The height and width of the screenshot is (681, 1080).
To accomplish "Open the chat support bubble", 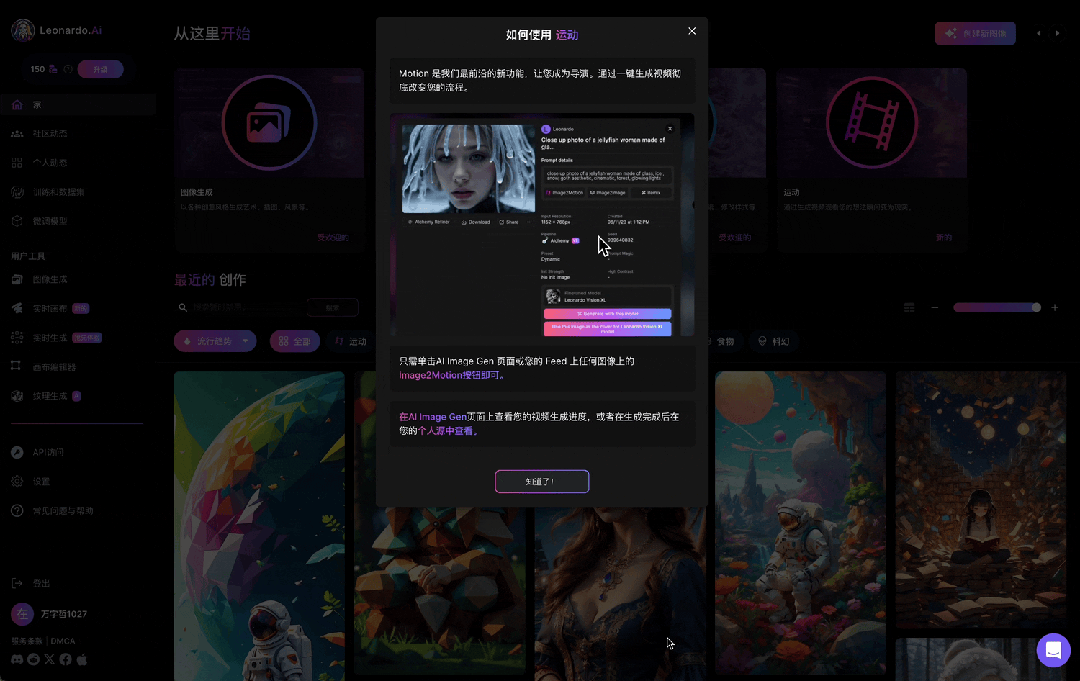I will 1053,649.
